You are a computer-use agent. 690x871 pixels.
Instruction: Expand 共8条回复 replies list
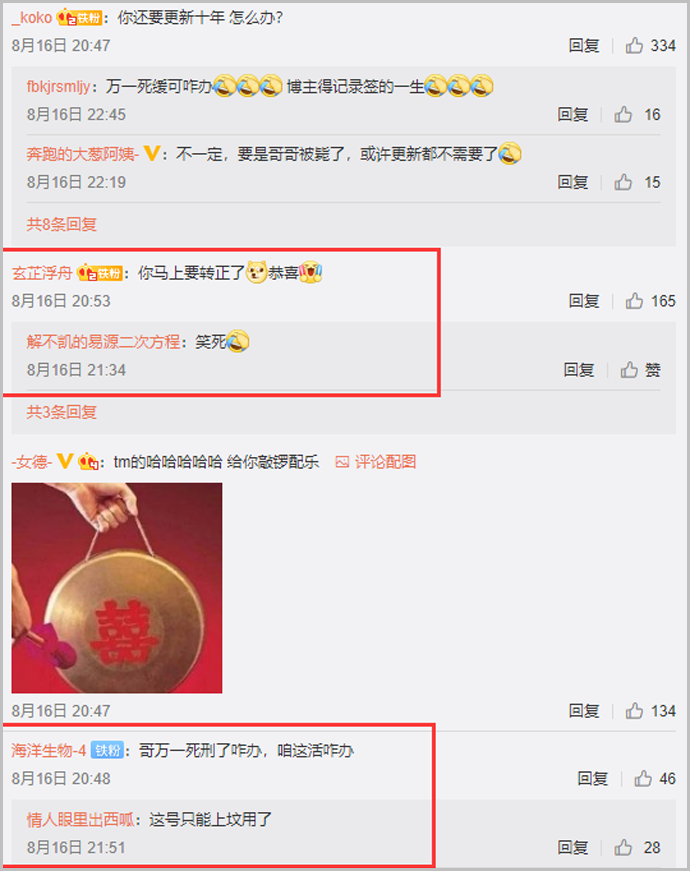click(62, 224)
